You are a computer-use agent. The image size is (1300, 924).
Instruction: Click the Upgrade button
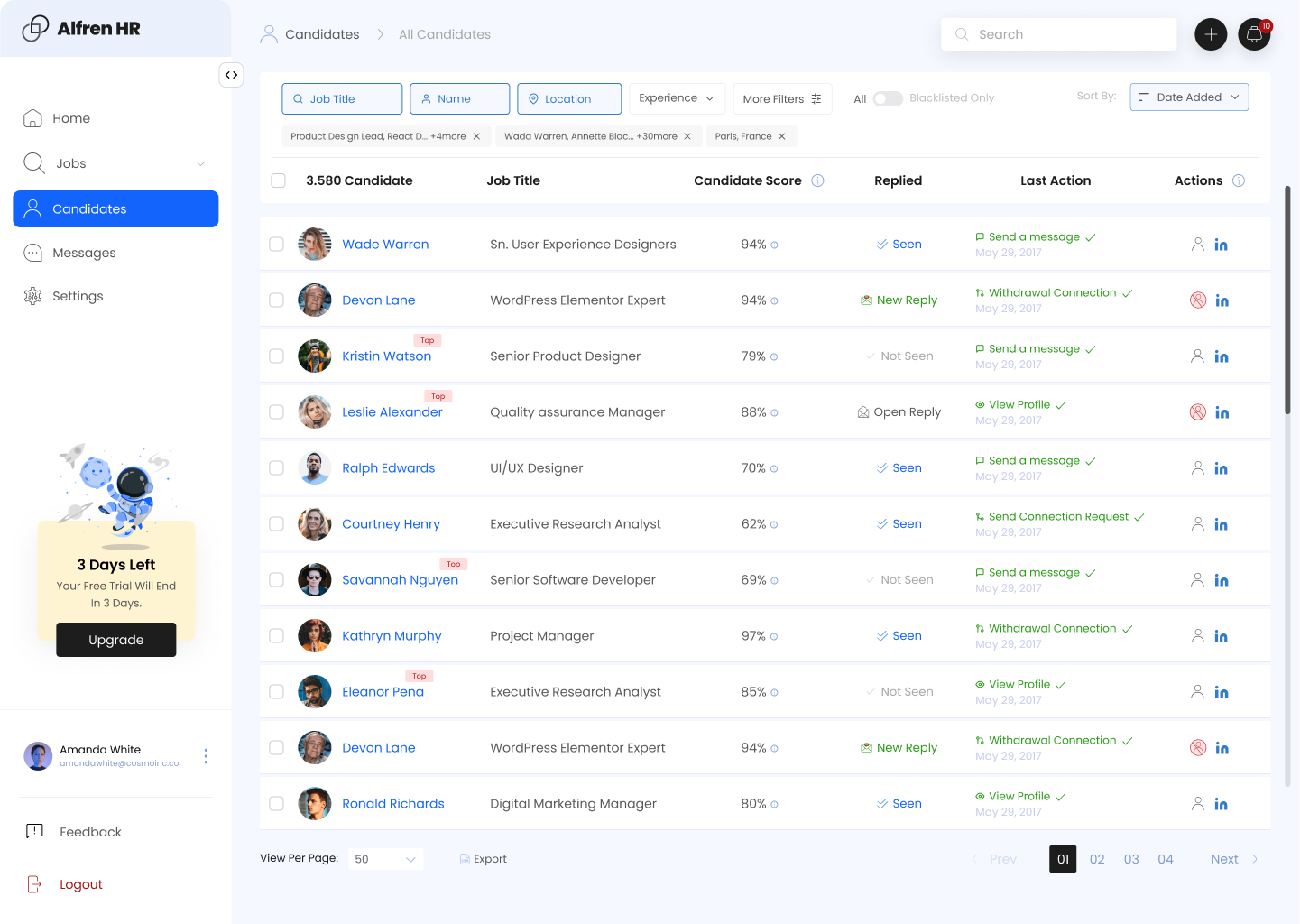tap(115, 640)
